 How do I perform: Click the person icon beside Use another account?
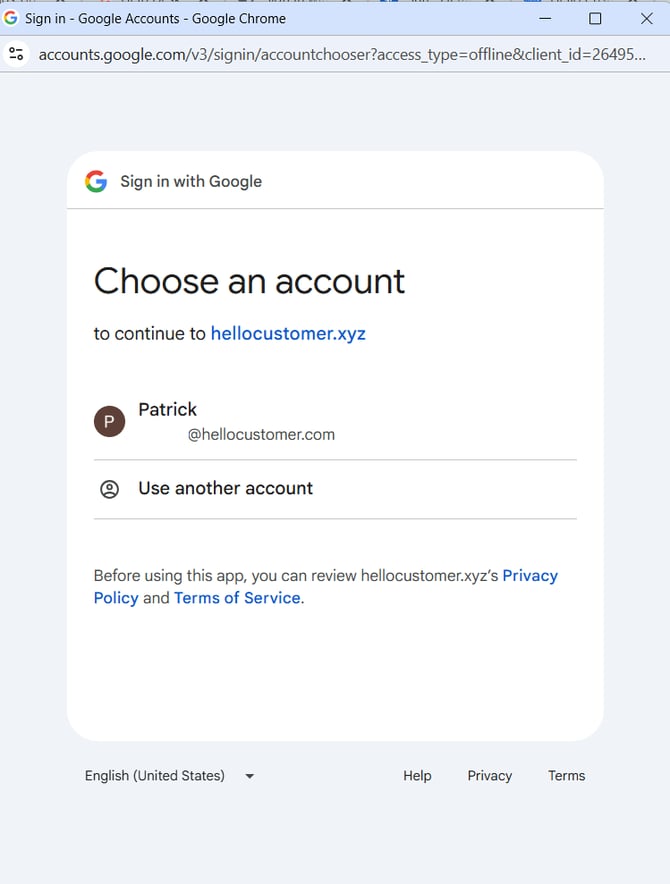tap(109, 489)
